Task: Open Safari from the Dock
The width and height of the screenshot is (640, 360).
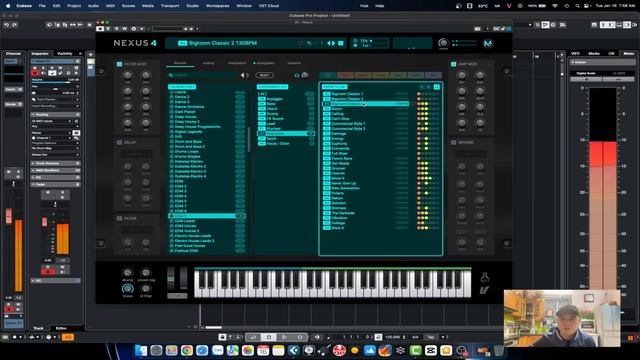Action: (x=202, y=350)
